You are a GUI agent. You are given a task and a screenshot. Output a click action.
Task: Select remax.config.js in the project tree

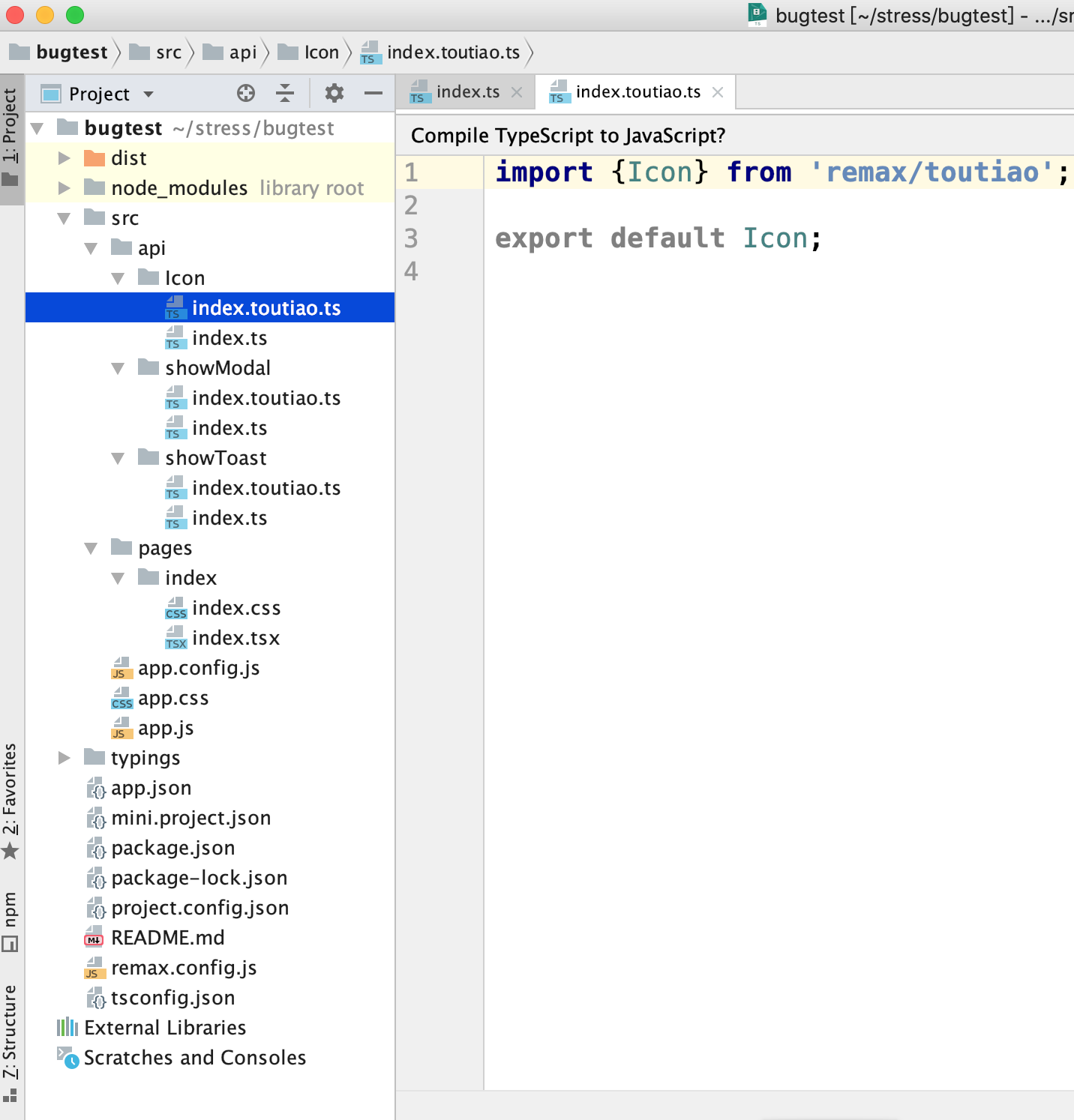[x=171, y=968]
